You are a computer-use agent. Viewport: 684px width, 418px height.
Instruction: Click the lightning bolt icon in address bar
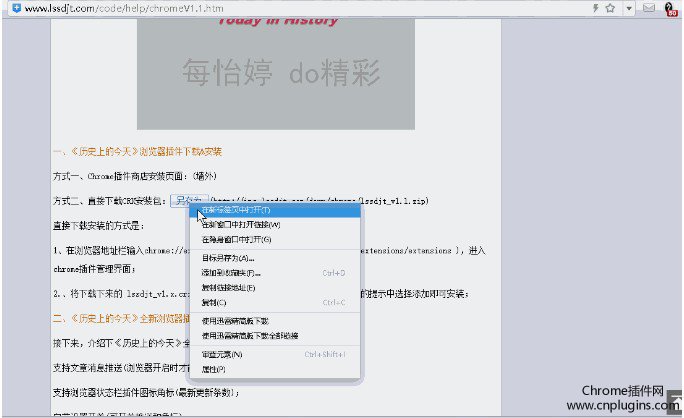point(595,8)
